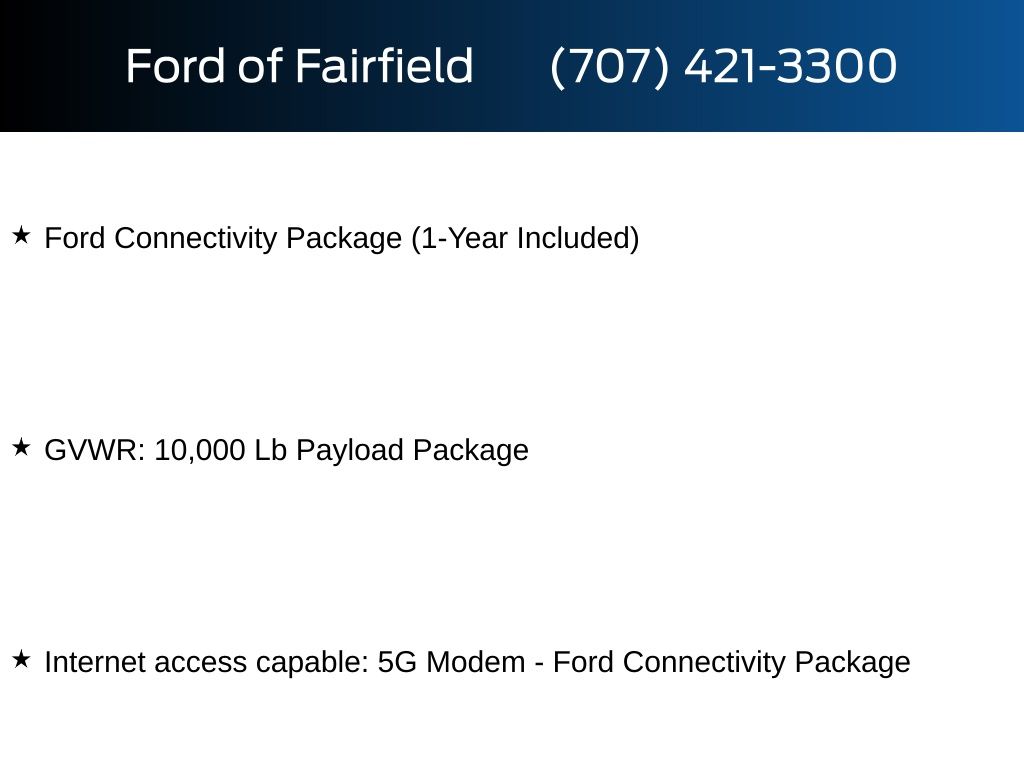Click the "Payload Package" text
The height and width of the screenshot is (768, 1024).
pos(412,451)
